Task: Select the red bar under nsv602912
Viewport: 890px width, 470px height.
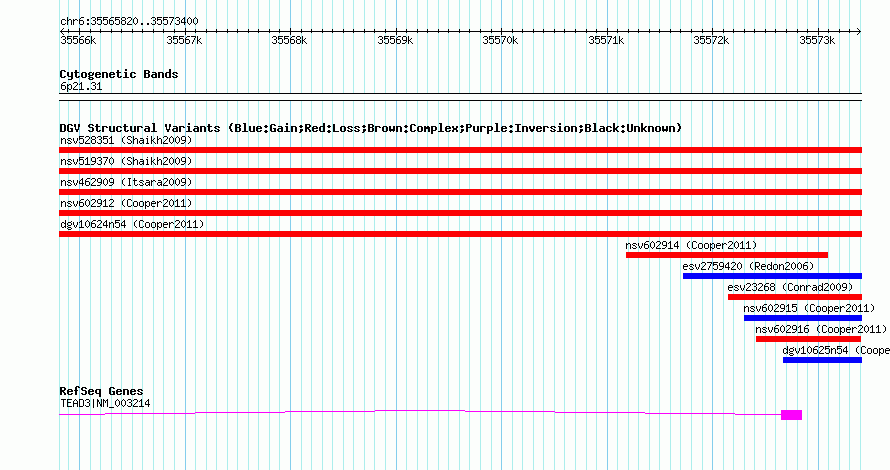Action: [x=460, y=213]
